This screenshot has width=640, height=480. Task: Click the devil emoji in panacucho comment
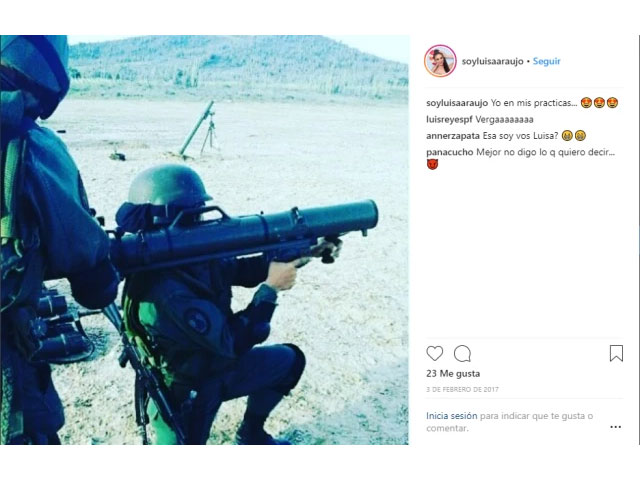[x=432, y=164]
